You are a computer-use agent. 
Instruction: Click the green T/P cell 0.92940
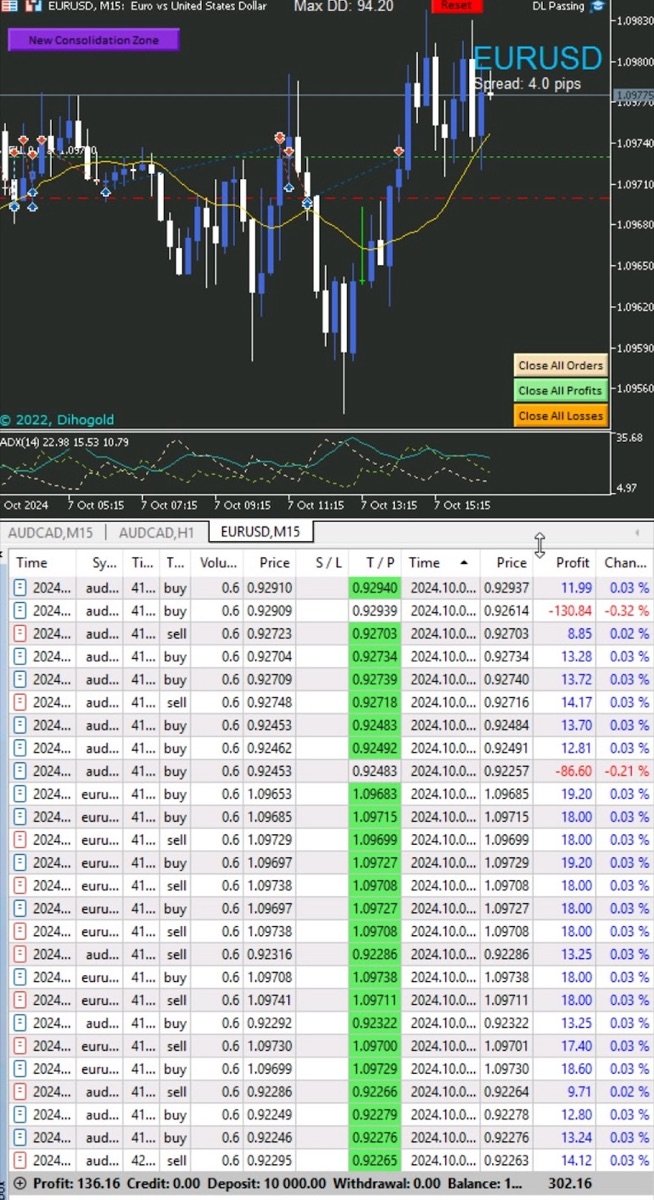[x=375, y=588]
